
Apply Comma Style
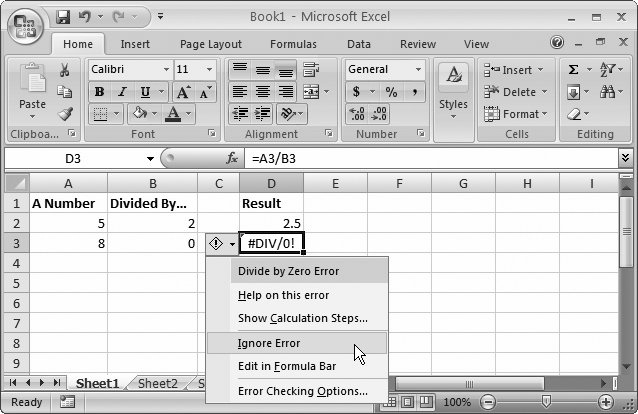click(x=414, y=92)
